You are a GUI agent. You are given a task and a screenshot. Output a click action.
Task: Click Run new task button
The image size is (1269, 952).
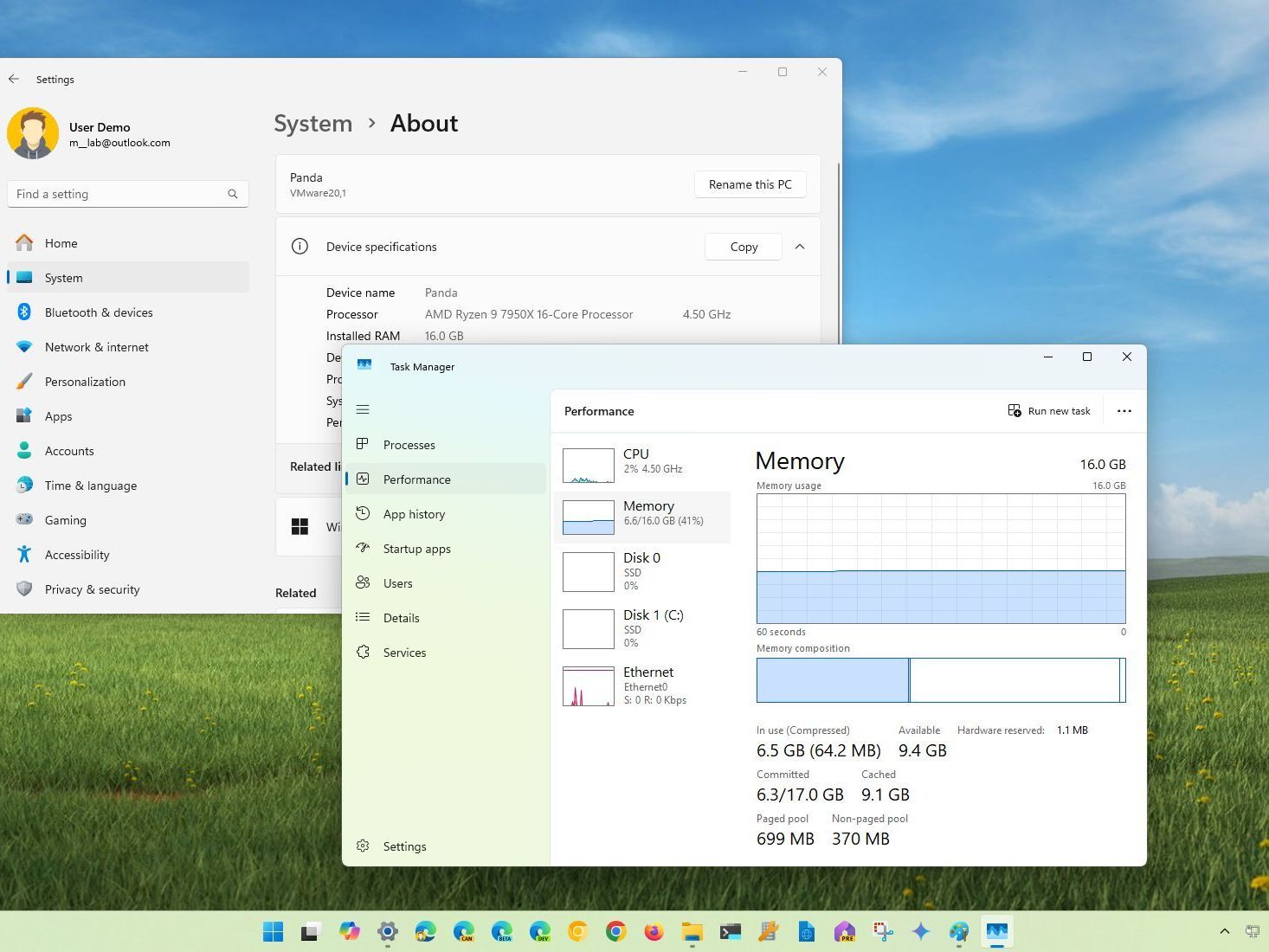1049,411
